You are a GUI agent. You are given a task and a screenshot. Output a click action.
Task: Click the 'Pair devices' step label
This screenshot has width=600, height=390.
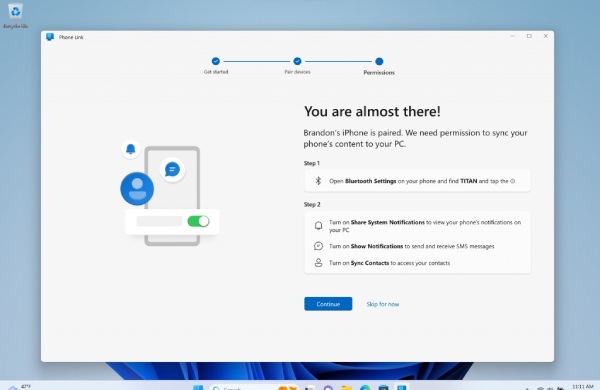click(x=297, y=72)
